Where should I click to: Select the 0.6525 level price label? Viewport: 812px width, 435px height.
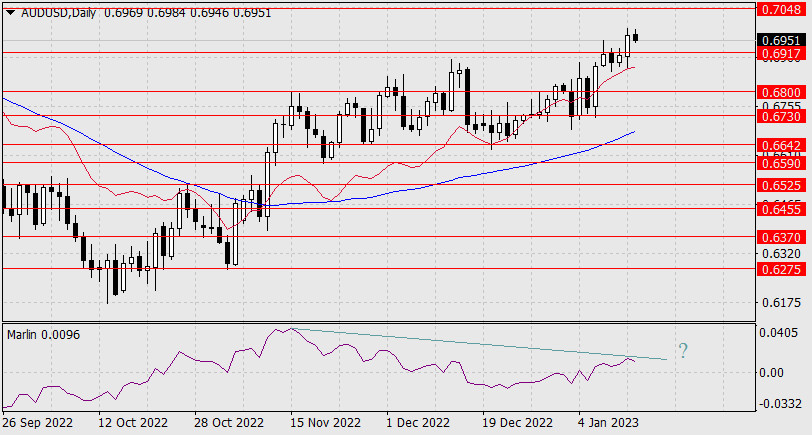tap(779, 186)
